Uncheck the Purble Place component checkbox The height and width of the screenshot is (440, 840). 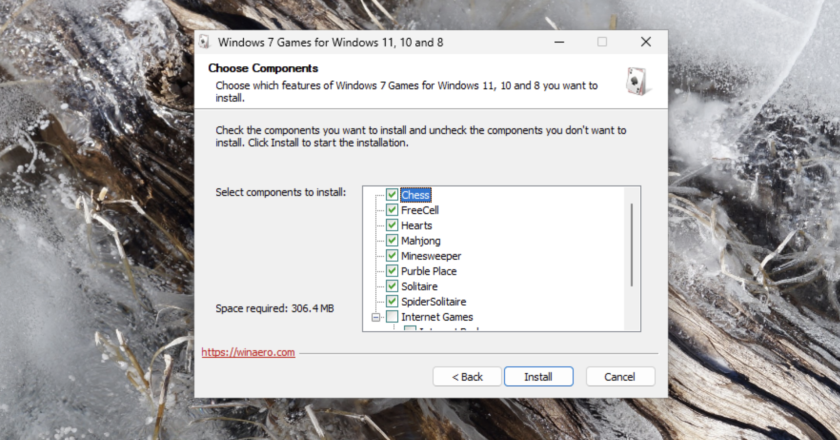[392, 271]
